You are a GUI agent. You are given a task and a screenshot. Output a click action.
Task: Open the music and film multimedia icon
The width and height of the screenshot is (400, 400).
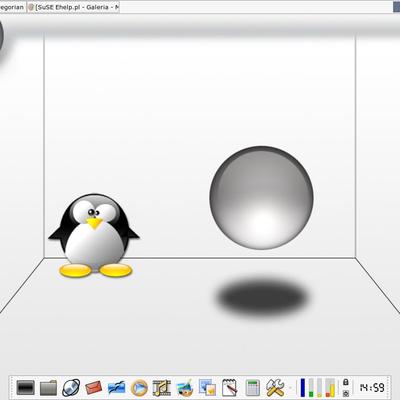(162, 388)
